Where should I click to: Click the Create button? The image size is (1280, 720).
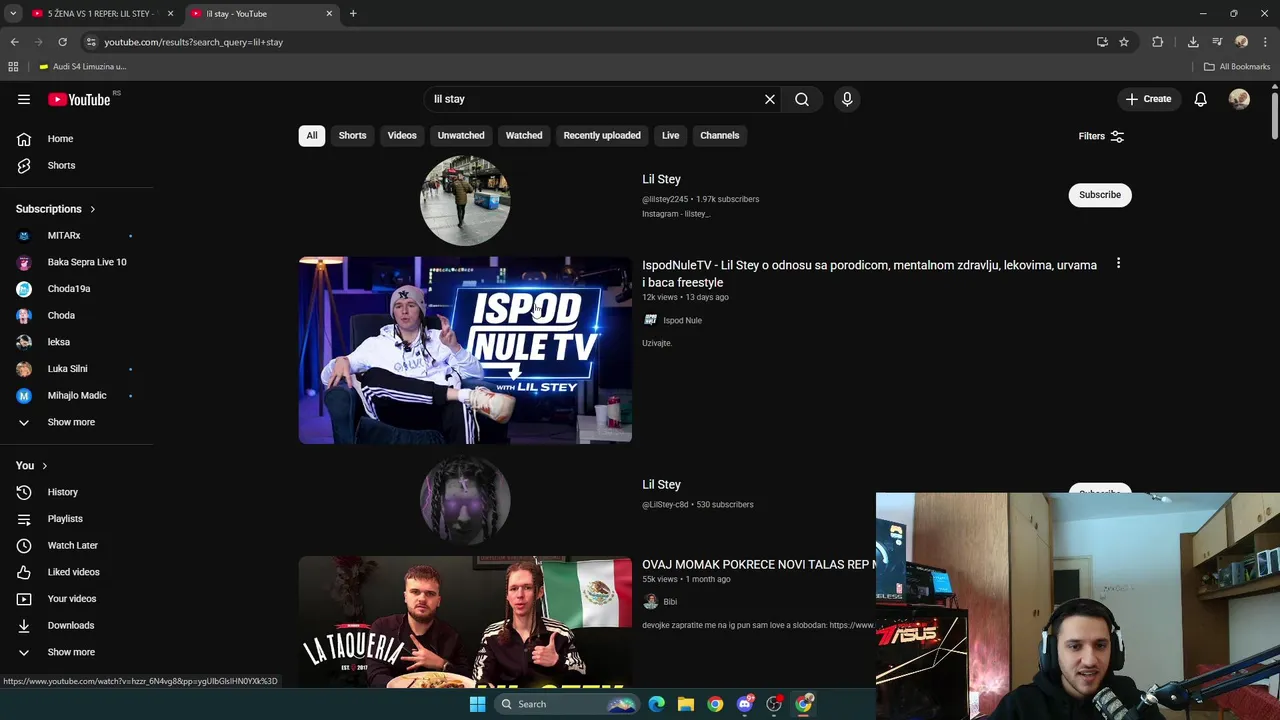tap(1148, 99)
